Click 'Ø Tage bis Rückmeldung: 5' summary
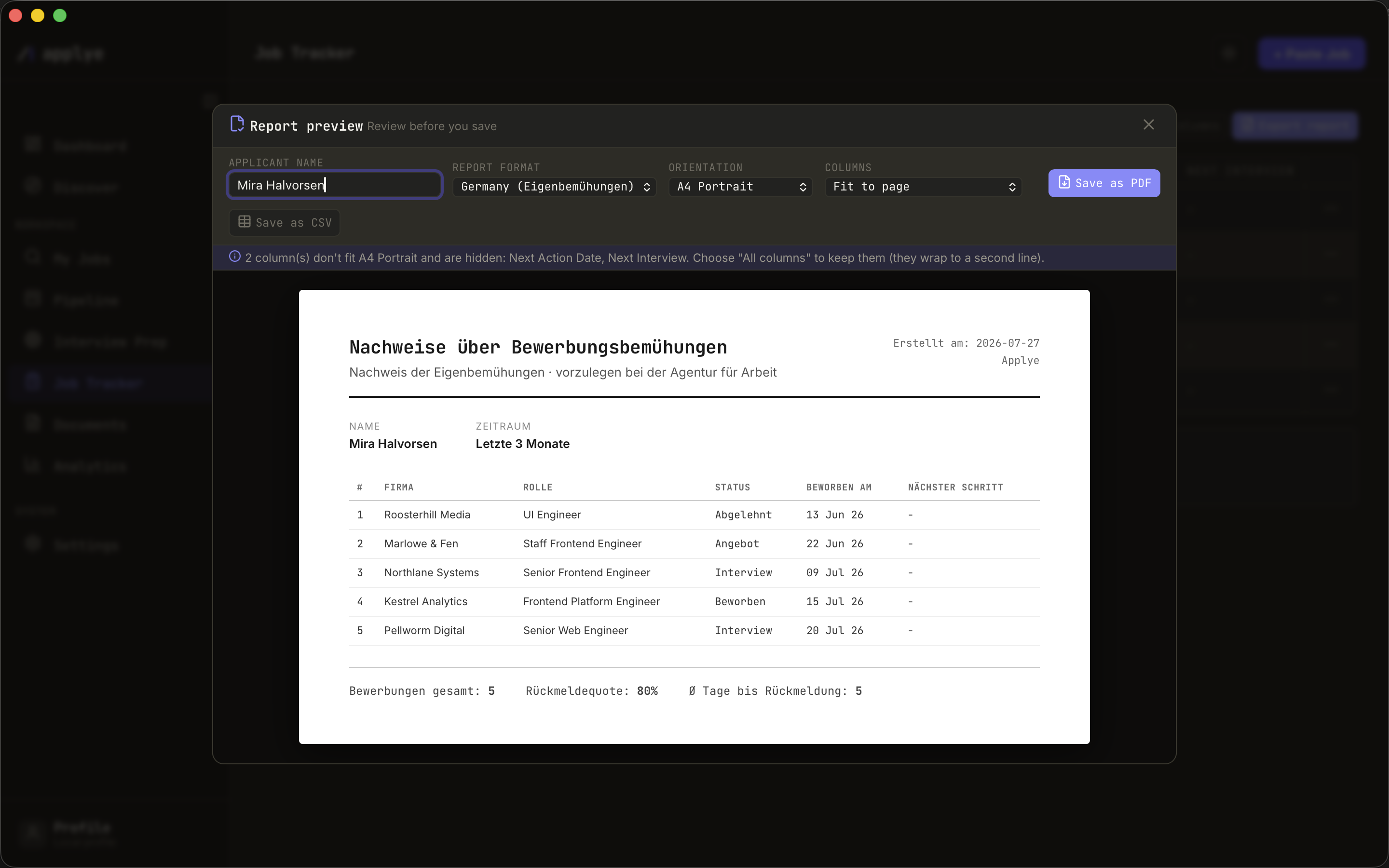The height and width of the screenshot is (868, 1389). click(x=776, y=691)
